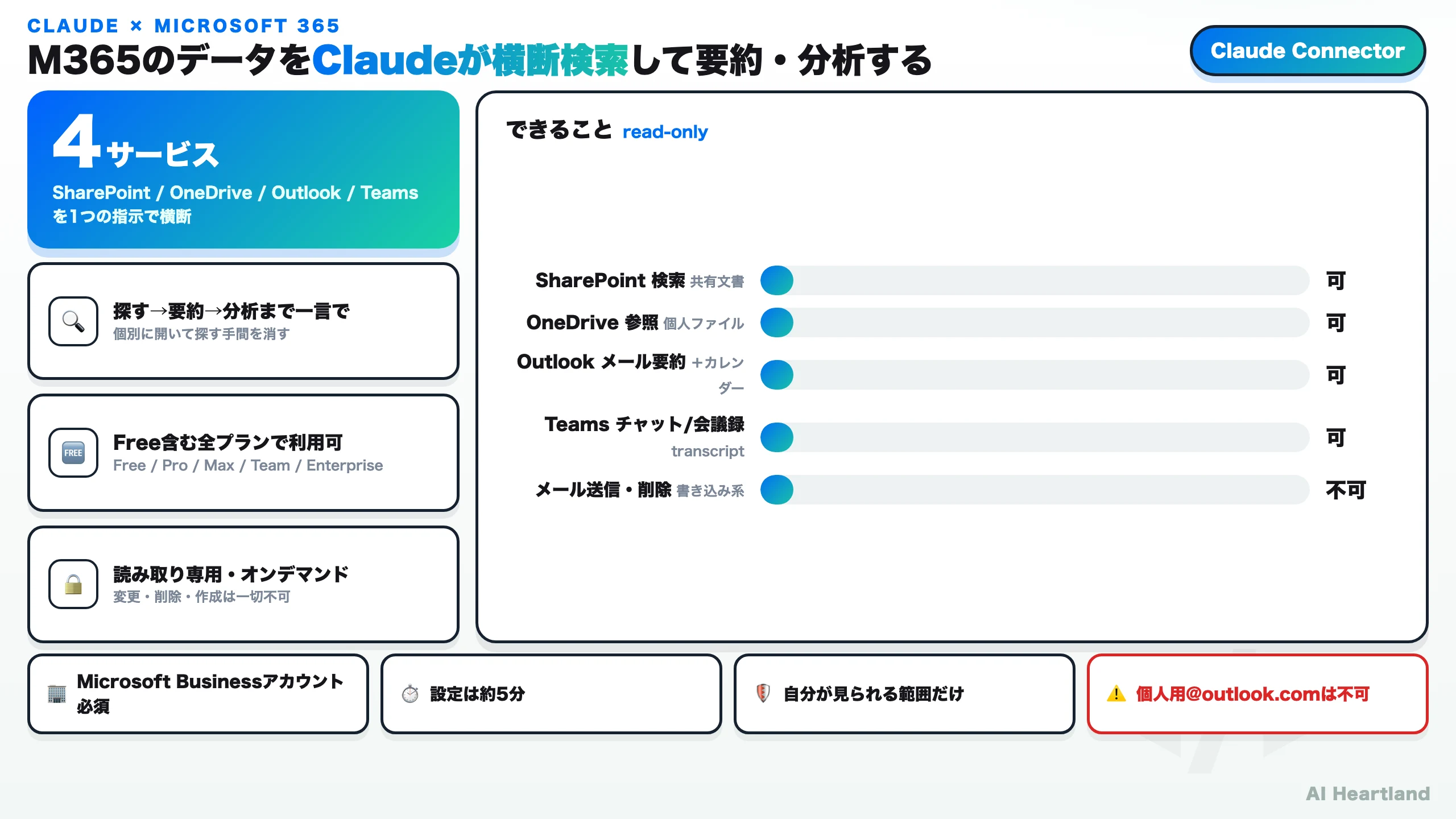Viewport: 1456px width, 819px height.
Task: Click the Teams チャット/会議録 label
Action: click(x=644, y=424)
